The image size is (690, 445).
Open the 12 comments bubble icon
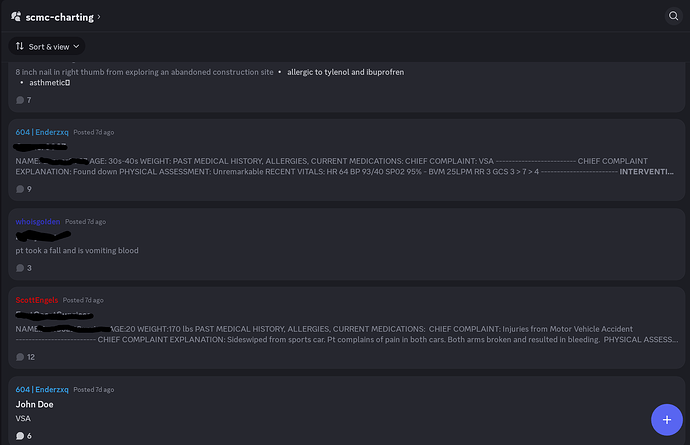[x=20, y=357]
